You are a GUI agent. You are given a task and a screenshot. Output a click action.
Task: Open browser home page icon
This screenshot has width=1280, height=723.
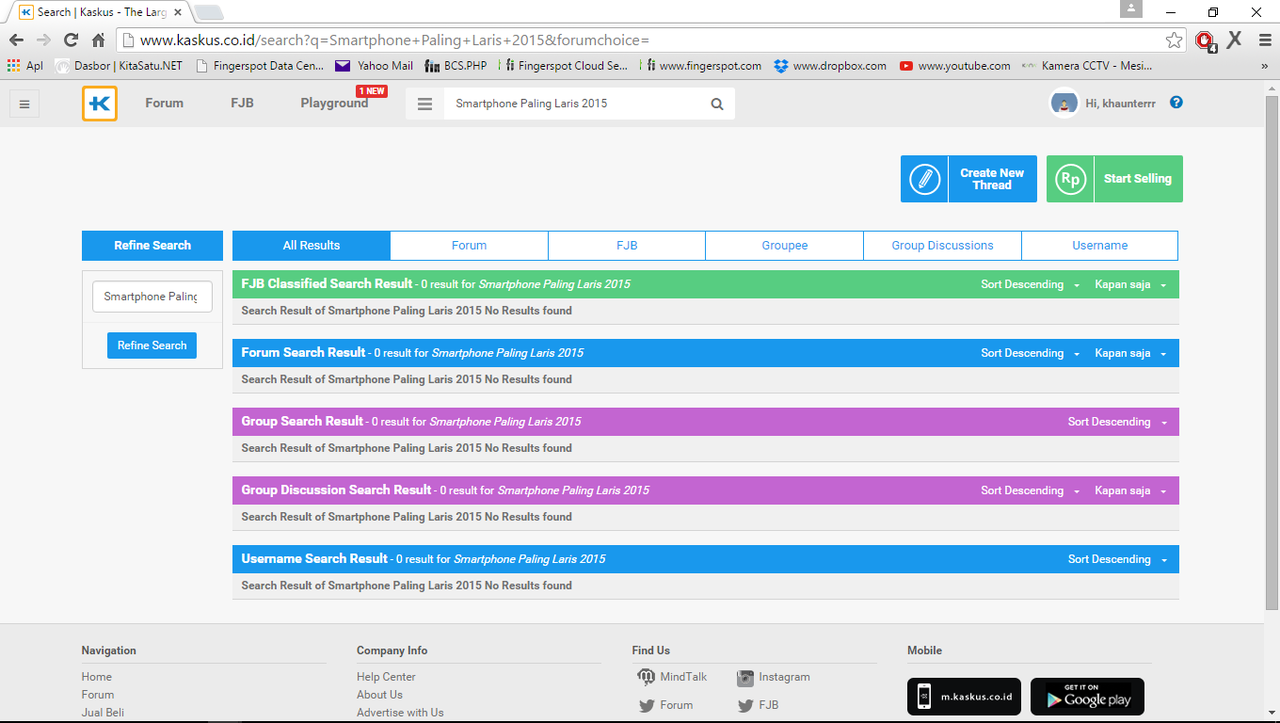(x=98, y=40)
